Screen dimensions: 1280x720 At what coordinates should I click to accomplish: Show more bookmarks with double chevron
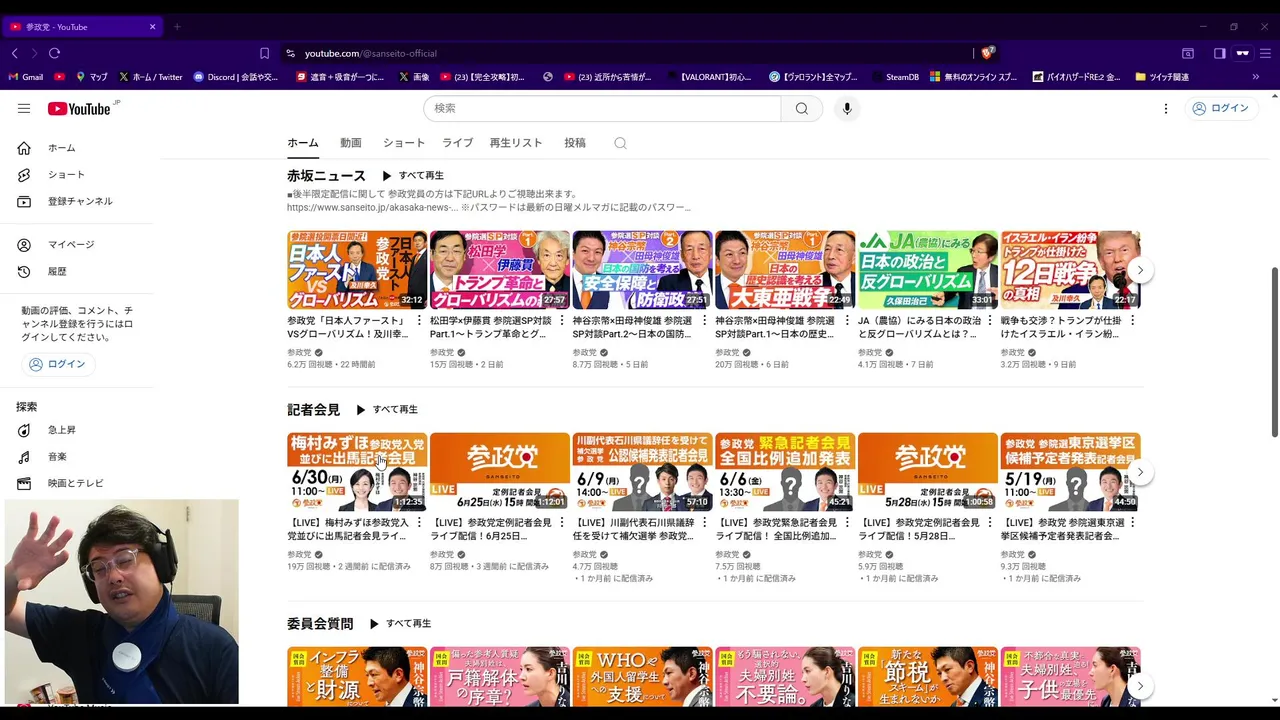[x=1256, y=77]
